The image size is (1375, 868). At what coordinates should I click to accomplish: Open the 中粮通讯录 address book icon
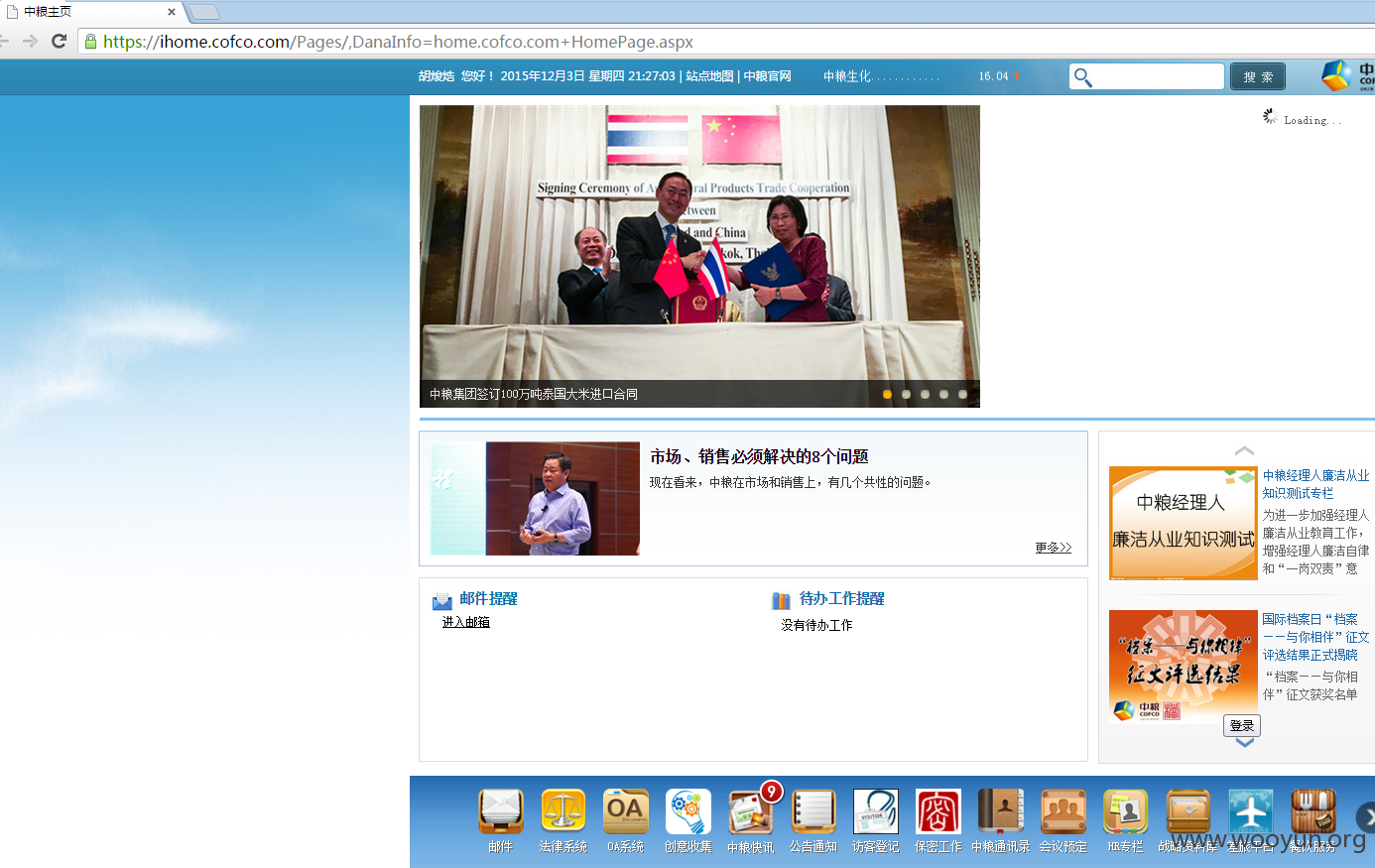(1001, 812)
